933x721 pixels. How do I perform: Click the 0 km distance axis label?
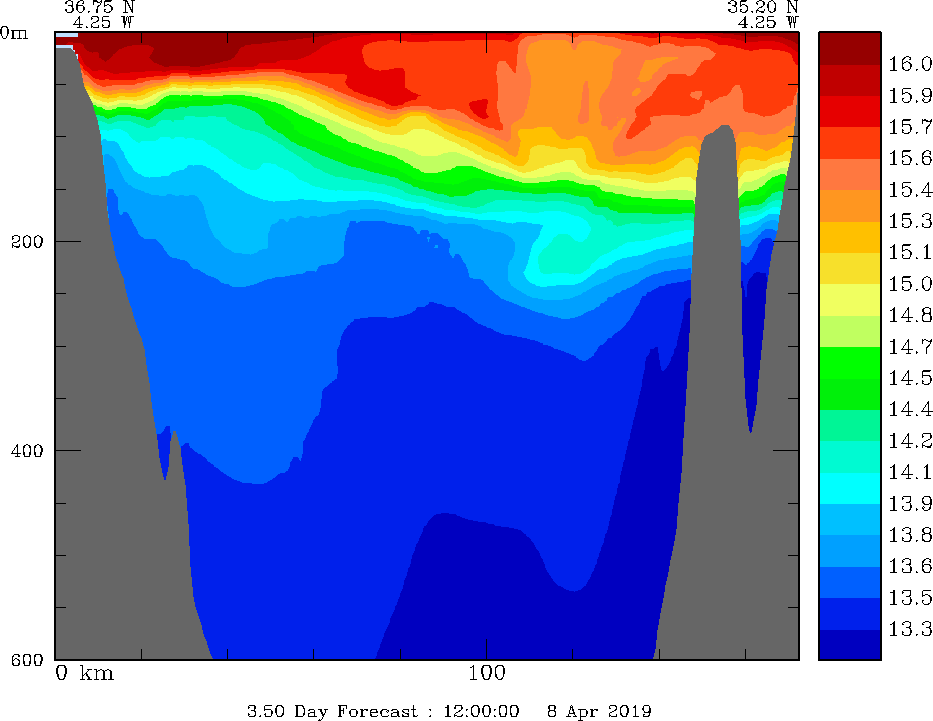(x=84, y=673)
